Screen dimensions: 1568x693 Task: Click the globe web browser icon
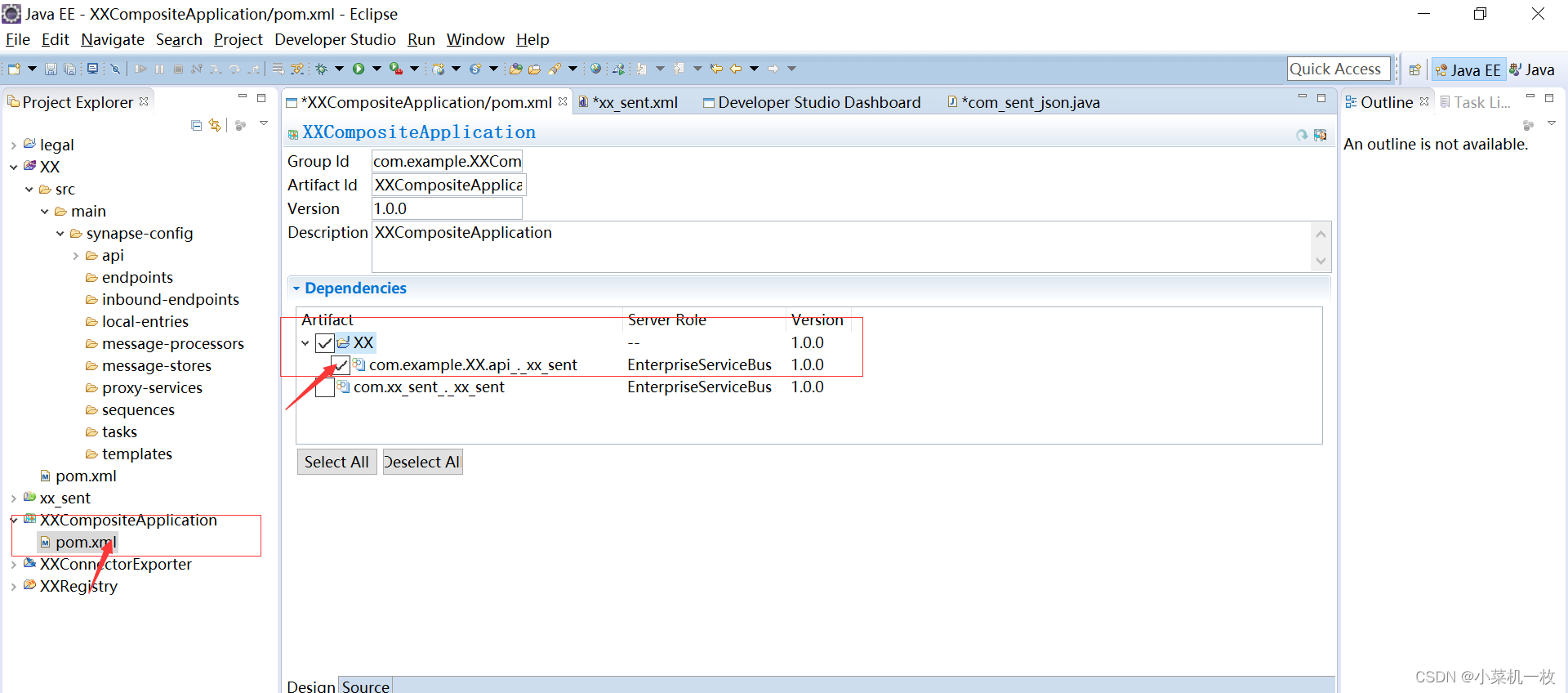[595, 69]
